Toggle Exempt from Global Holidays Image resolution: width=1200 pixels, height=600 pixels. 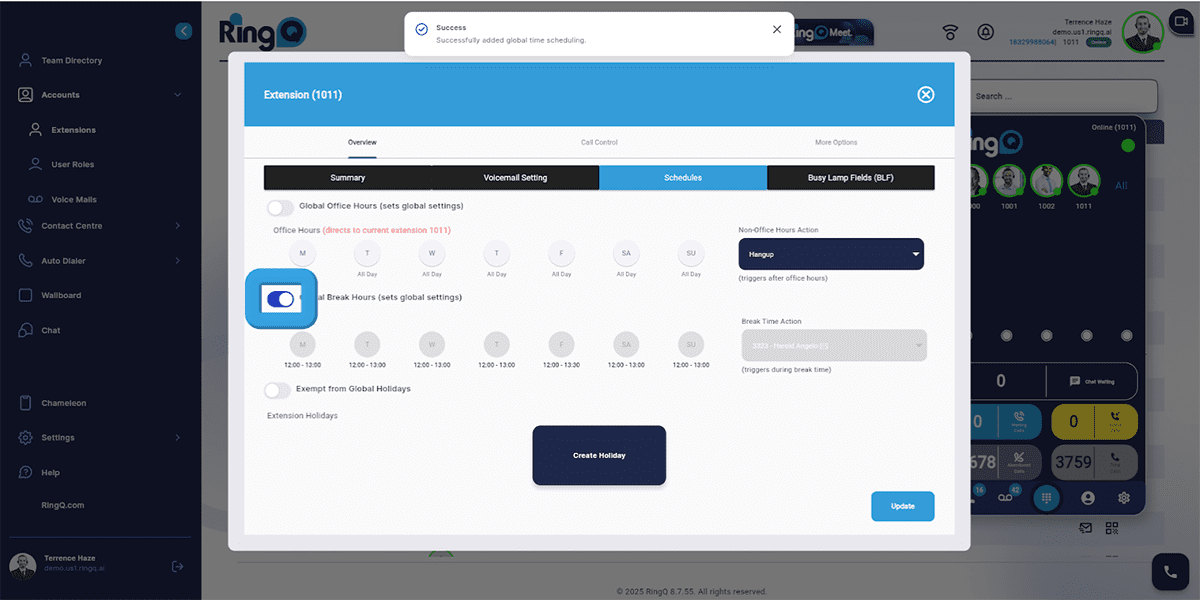[x=277, y=389]
